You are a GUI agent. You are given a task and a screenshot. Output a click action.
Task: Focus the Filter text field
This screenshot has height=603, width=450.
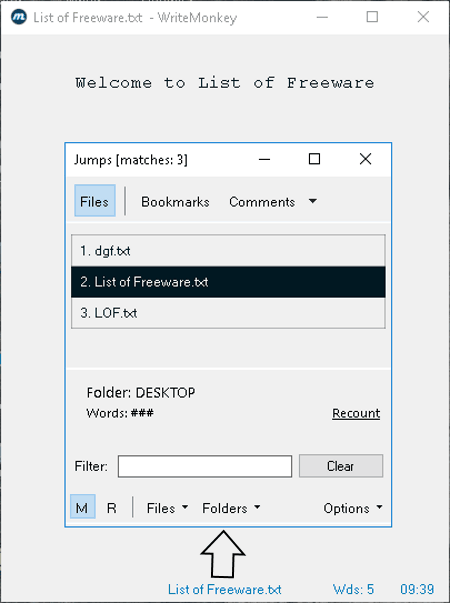205,466
